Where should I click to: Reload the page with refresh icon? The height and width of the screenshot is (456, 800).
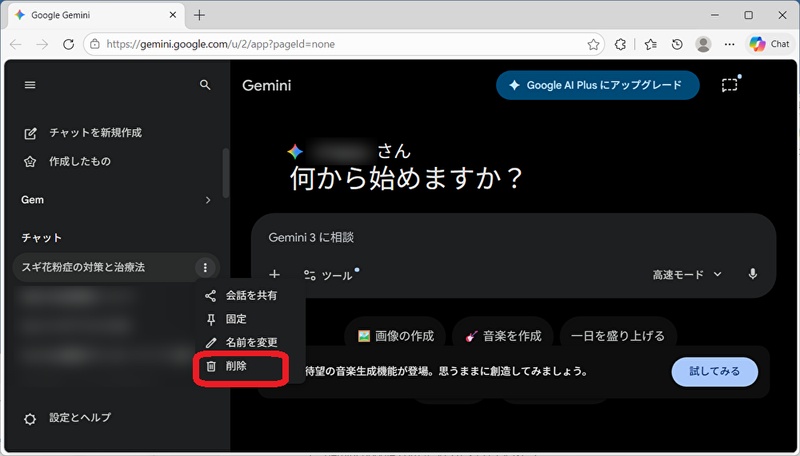point(68,44)
